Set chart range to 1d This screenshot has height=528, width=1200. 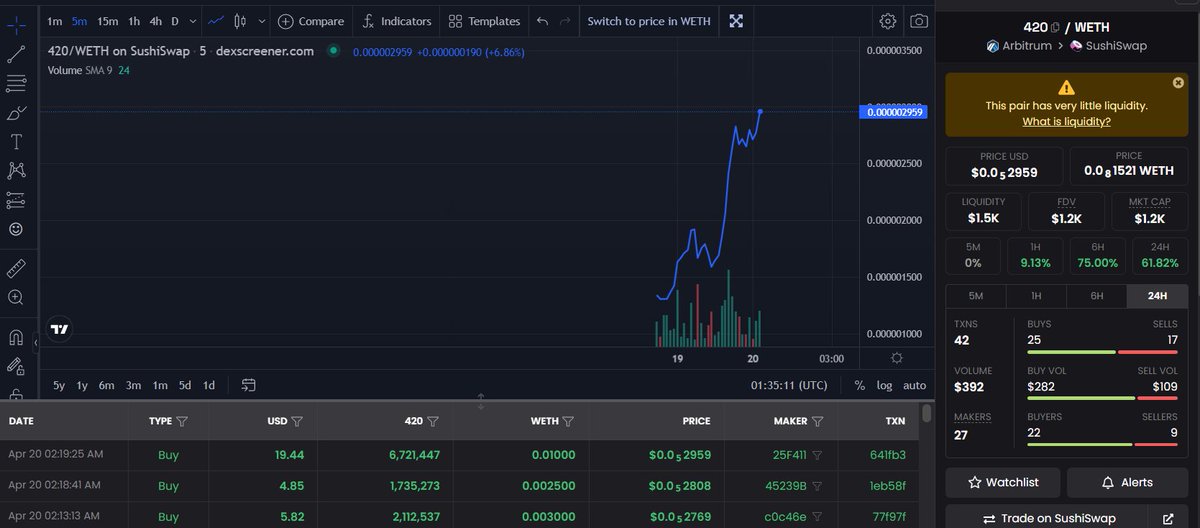[209, 385]
